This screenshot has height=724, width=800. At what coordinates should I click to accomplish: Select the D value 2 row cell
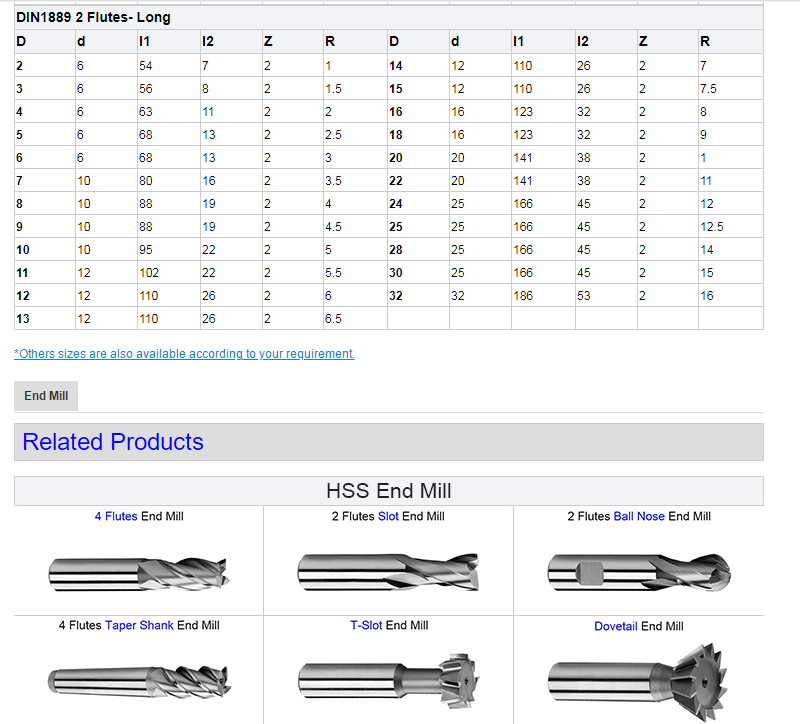point(45,65)
